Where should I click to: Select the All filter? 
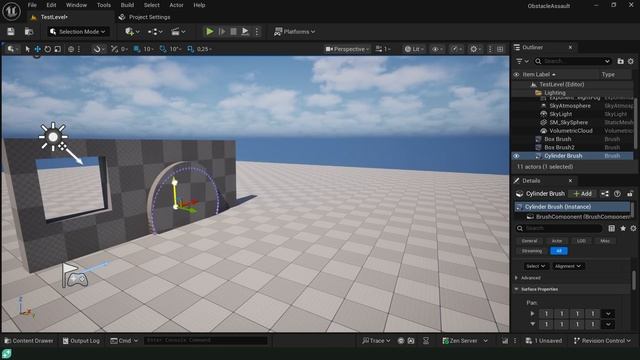coord(559,251)
